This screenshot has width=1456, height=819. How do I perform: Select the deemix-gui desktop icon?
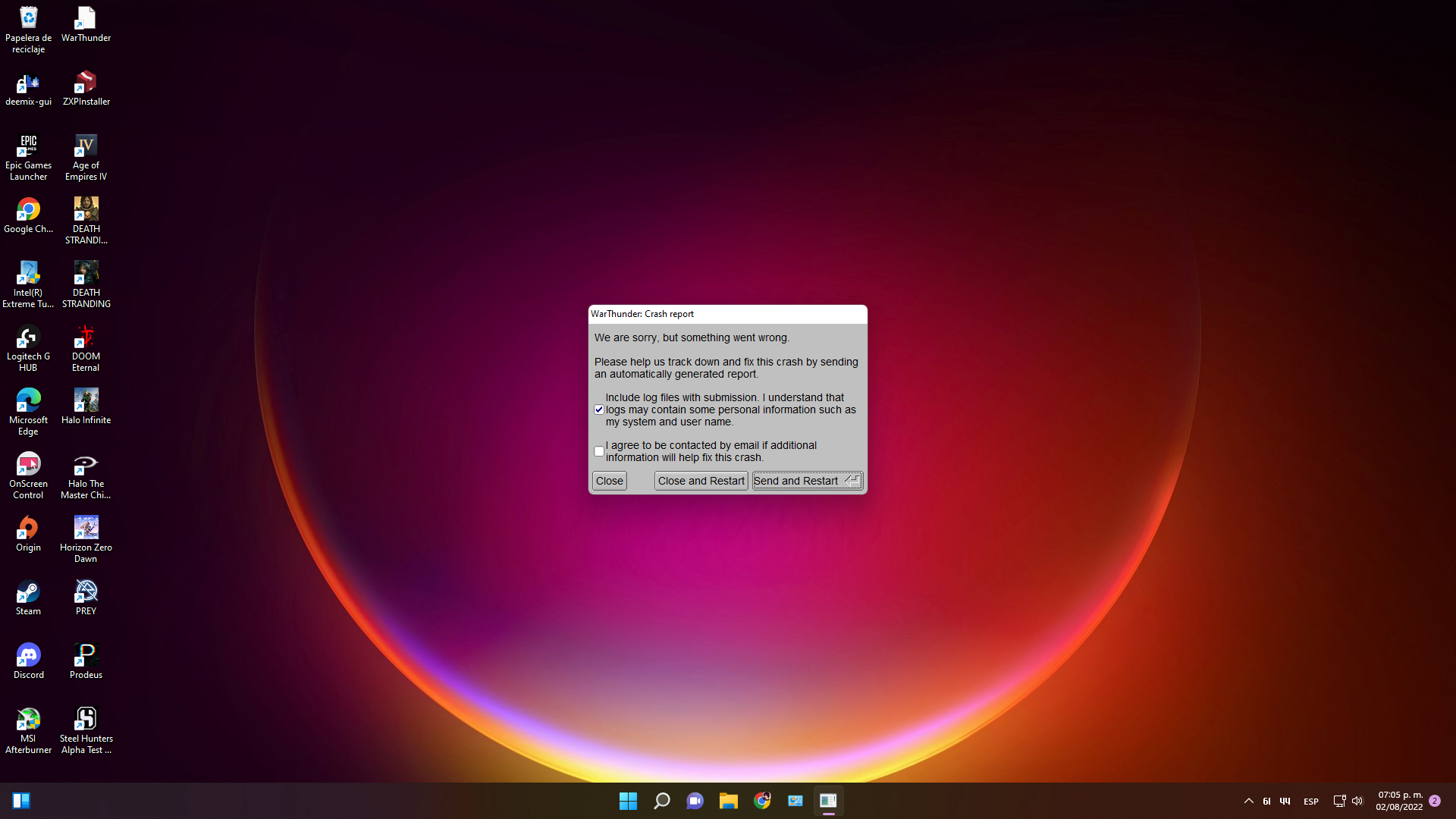point(28,89)
